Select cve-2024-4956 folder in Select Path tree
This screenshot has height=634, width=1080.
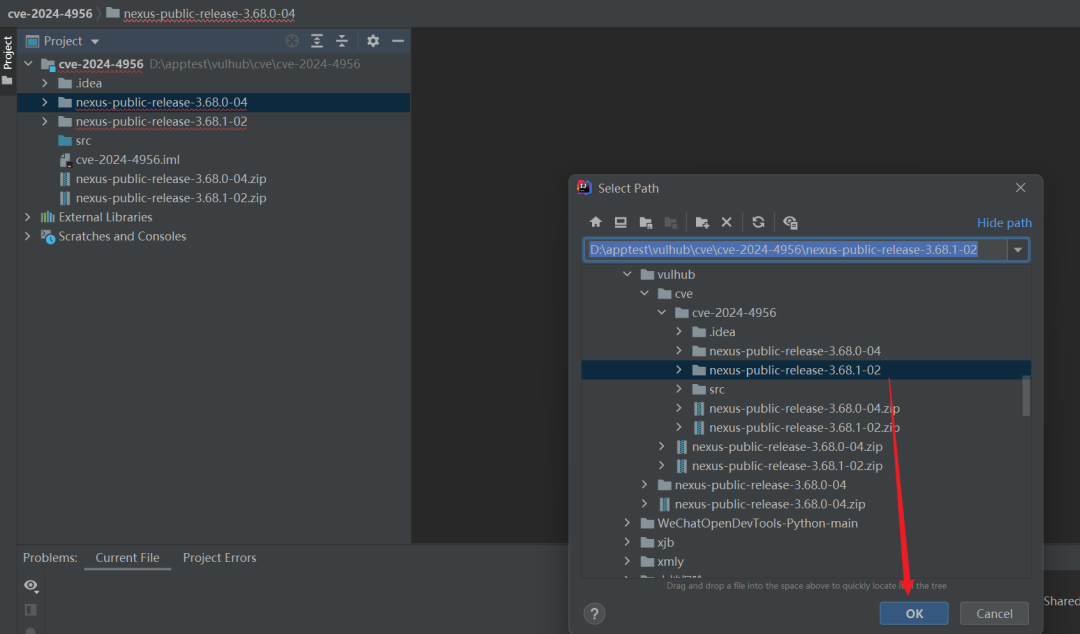point(734,312)
